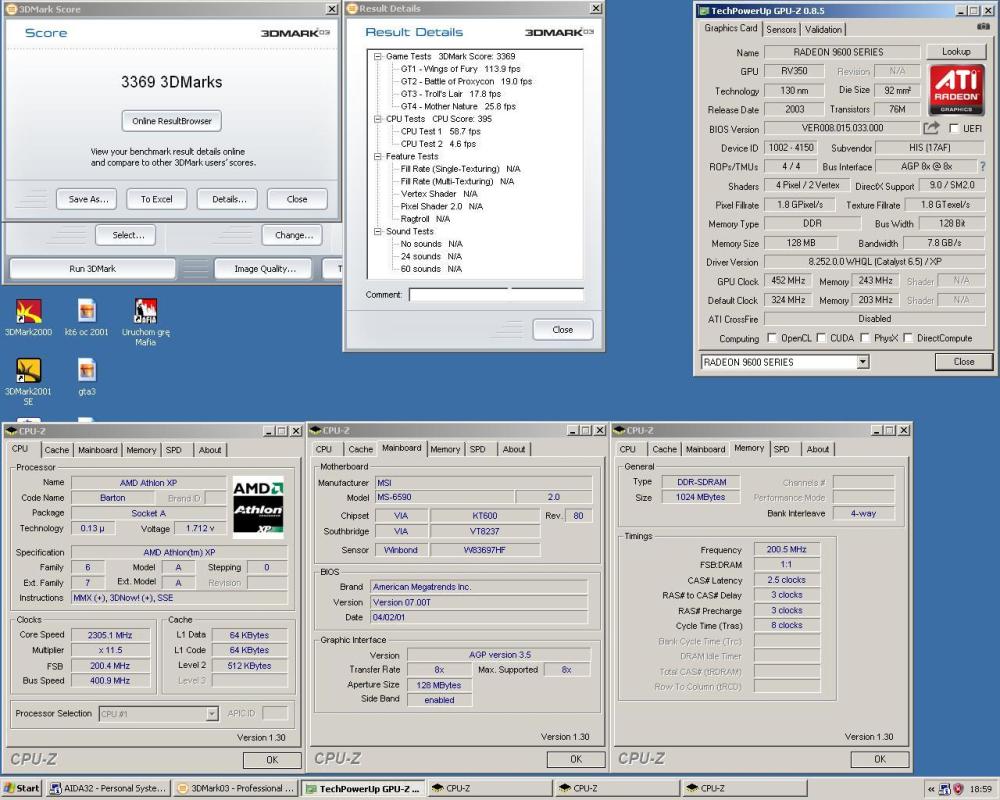Switch to the Sensors tab in GPU-Z
This screenshot has width=1000, height=800.
(782, 29)
